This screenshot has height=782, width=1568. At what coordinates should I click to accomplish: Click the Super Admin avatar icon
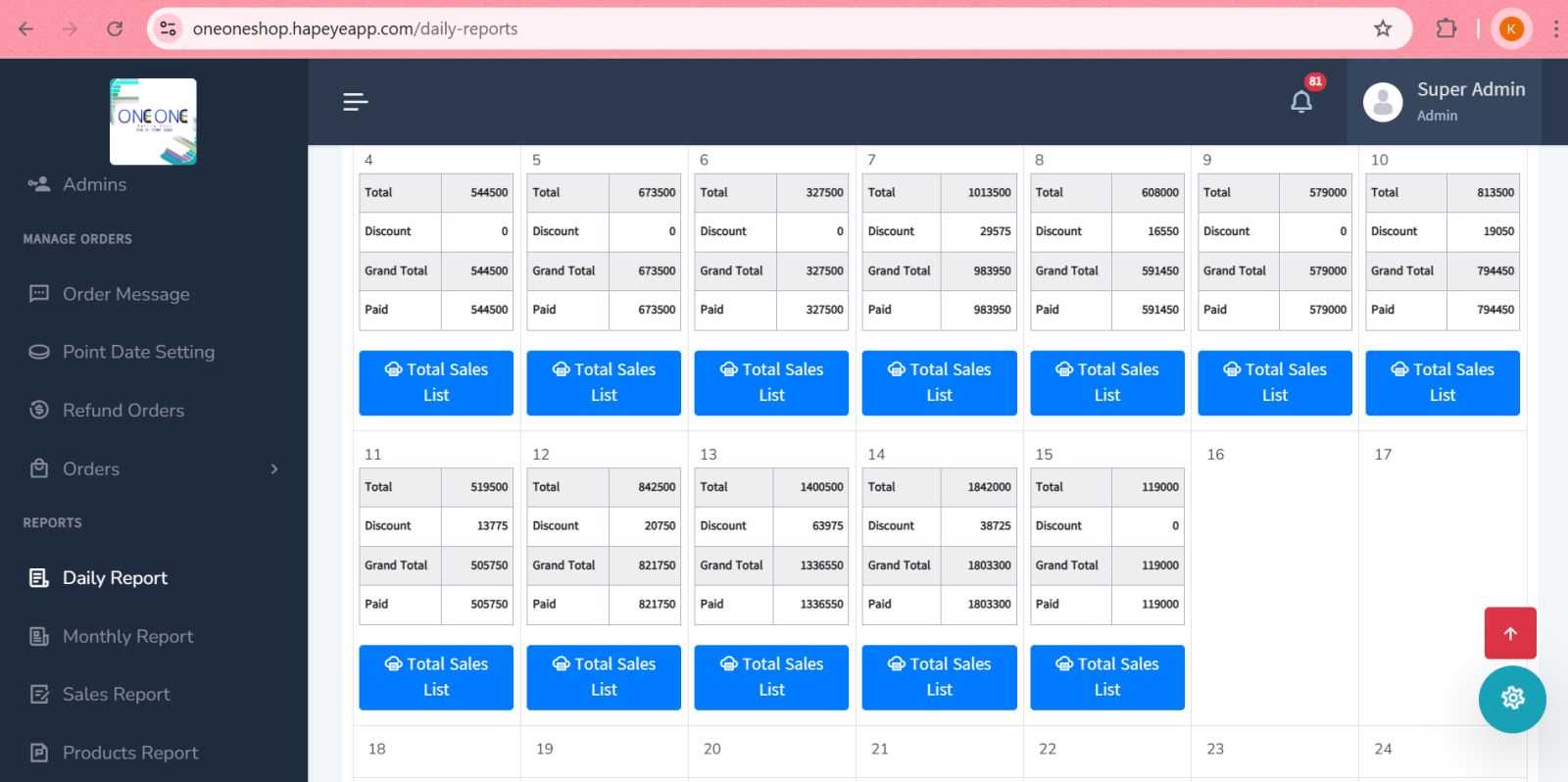coord(1383,102)
